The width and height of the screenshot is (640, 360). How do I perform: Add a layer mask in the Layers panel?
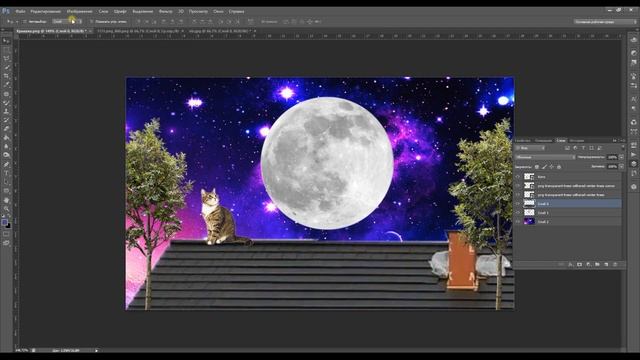tap(579, 264)
